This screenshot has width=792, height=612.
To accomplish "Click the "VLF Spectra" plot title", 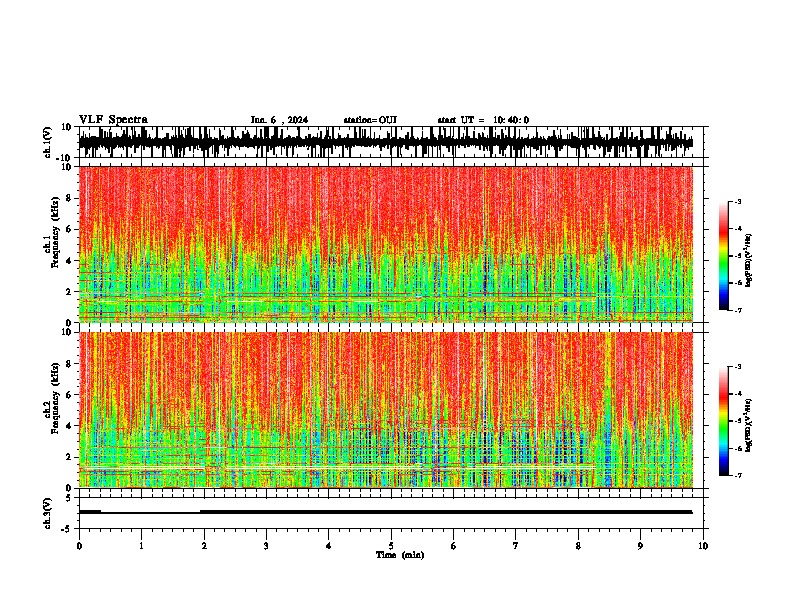I will pos(113,120).
